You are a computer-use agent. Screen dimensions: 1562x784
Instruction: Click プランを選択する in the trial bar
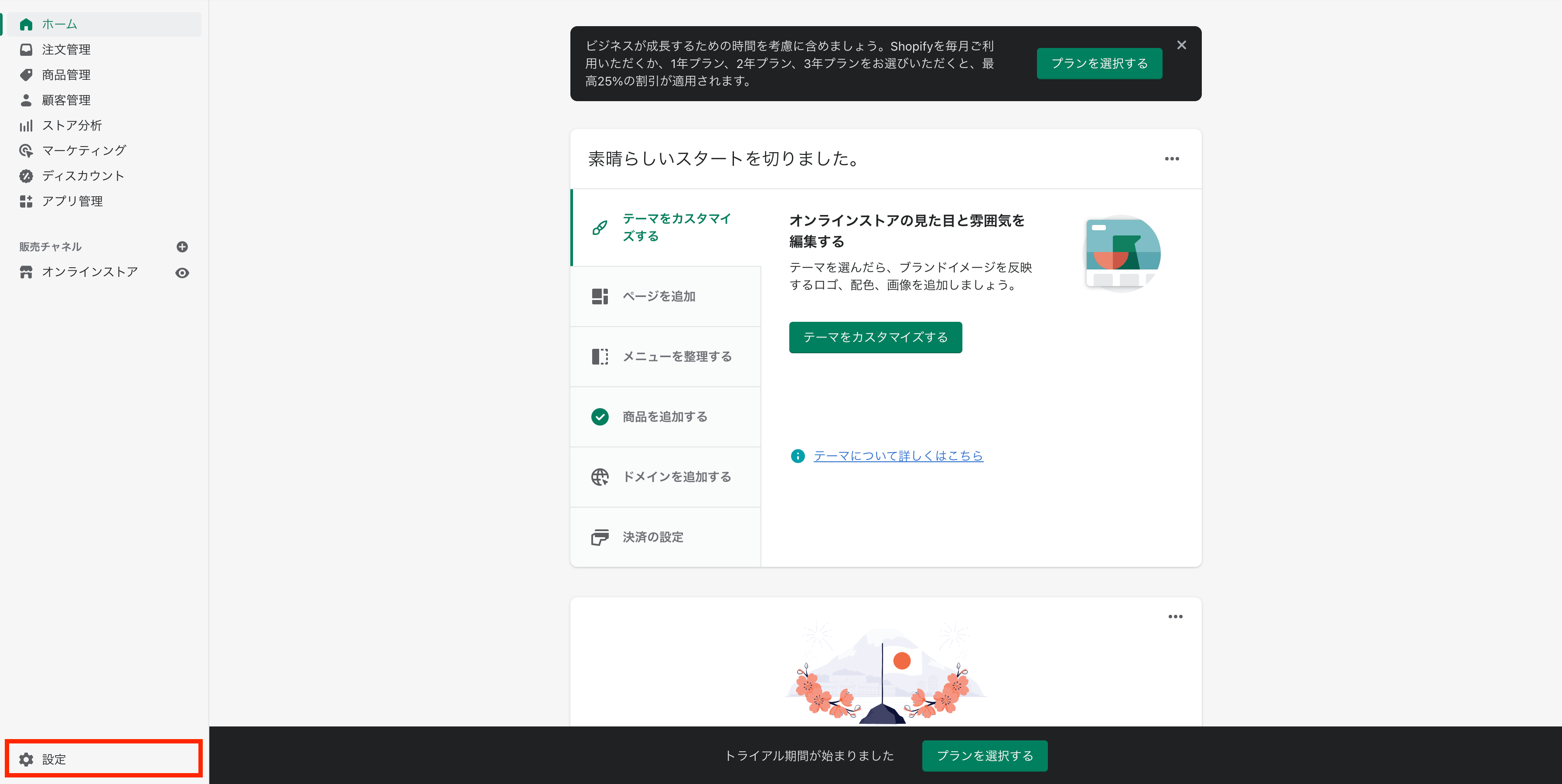point(985,756)
